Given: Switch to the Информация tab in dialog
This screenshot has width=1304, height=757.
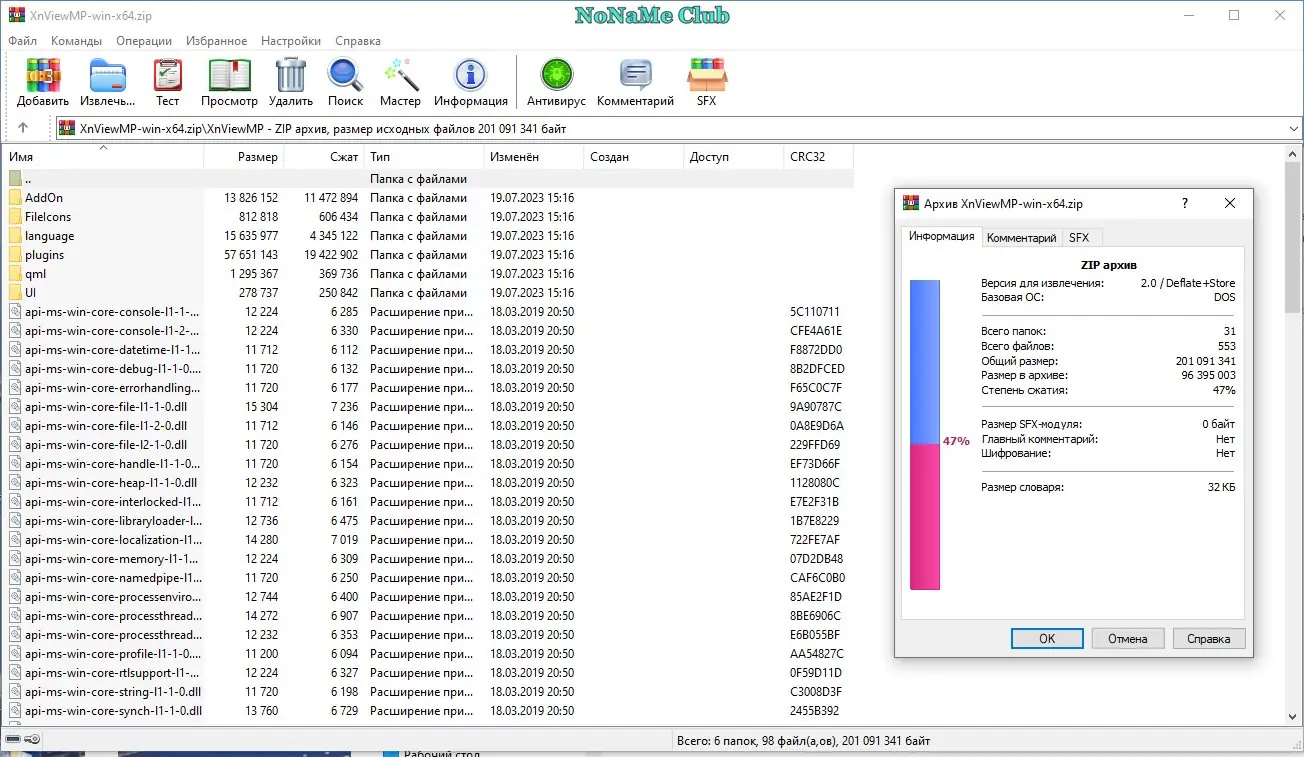Looking at the screenshot, I should (x=941, y=237).
